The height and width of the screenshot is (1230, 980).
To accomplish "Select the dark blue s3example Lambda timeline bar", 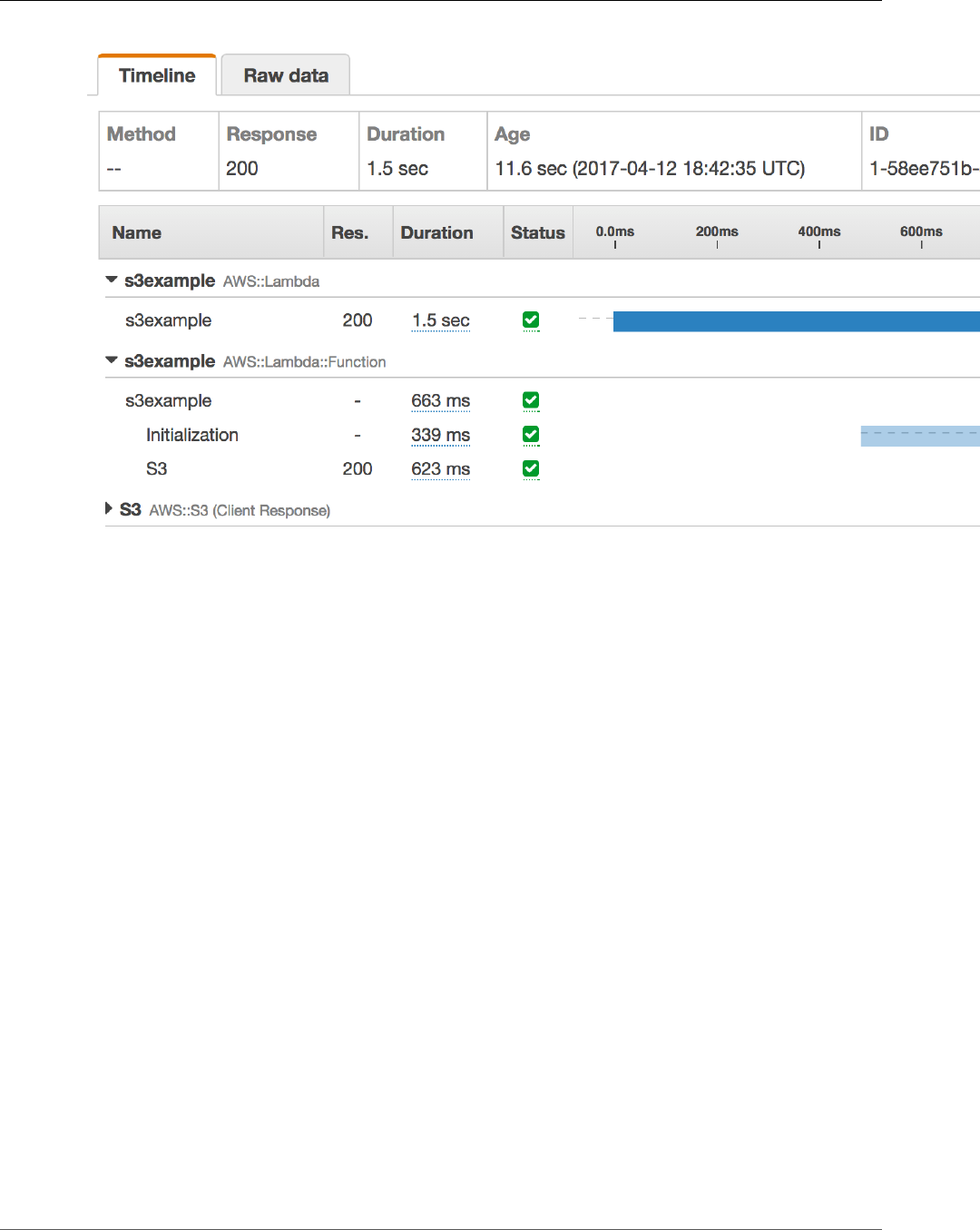I will pos(796,321).
